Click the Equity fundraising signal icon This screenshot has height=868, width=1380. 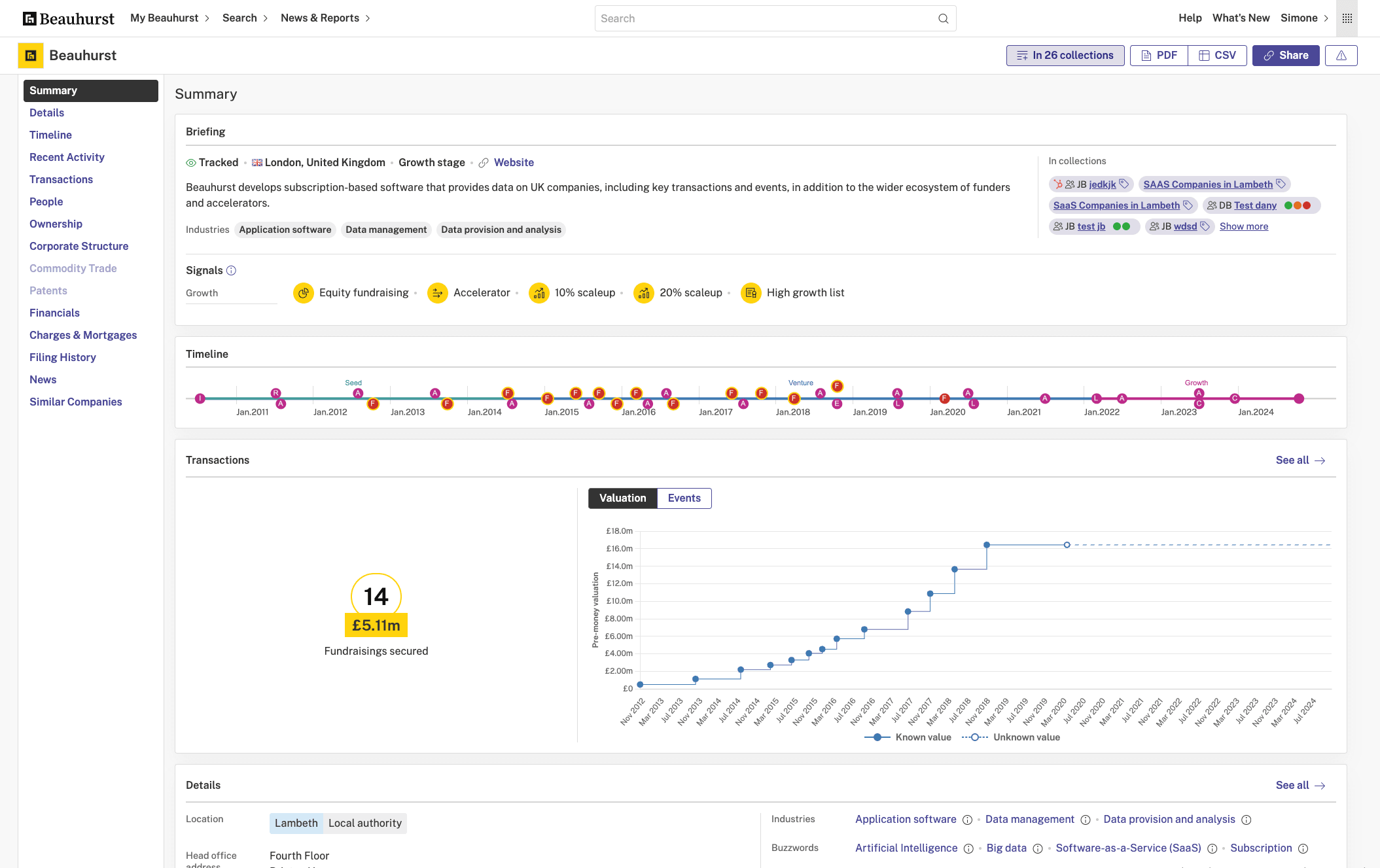304,293
